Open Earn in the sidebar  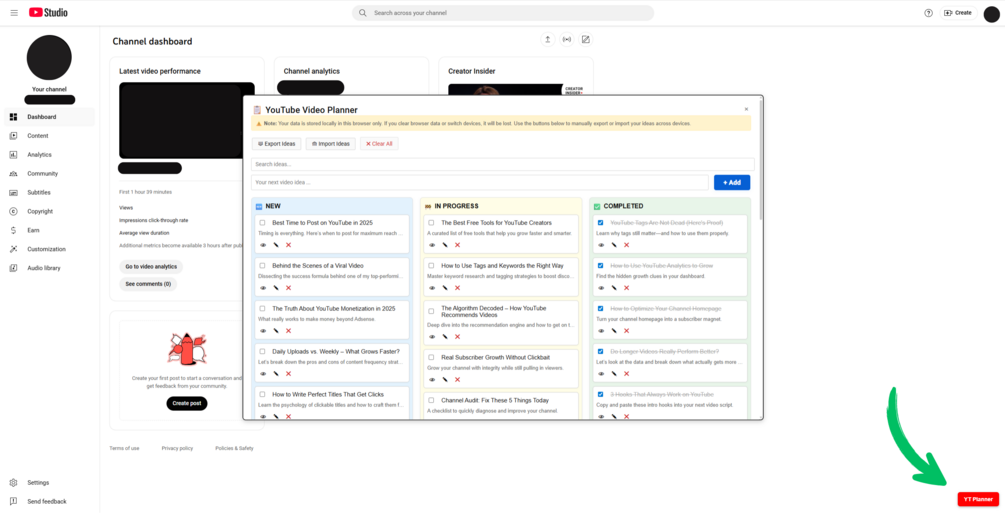pos(49,230)
